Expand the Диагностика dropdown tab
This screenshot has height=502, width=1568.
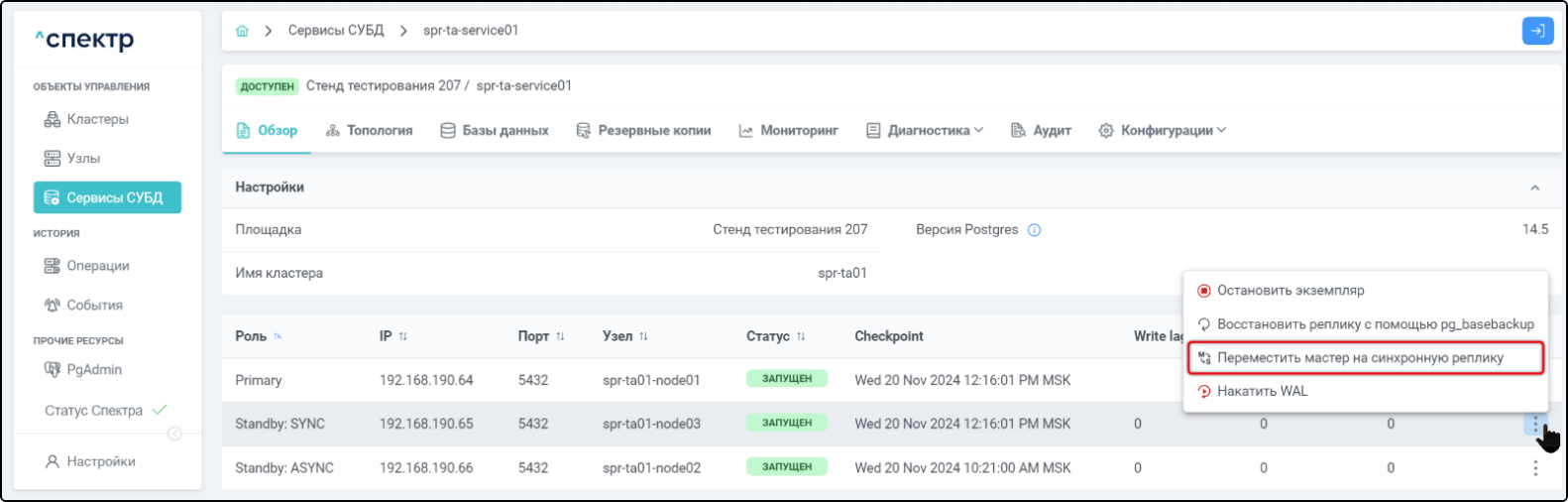pos(925,131)
